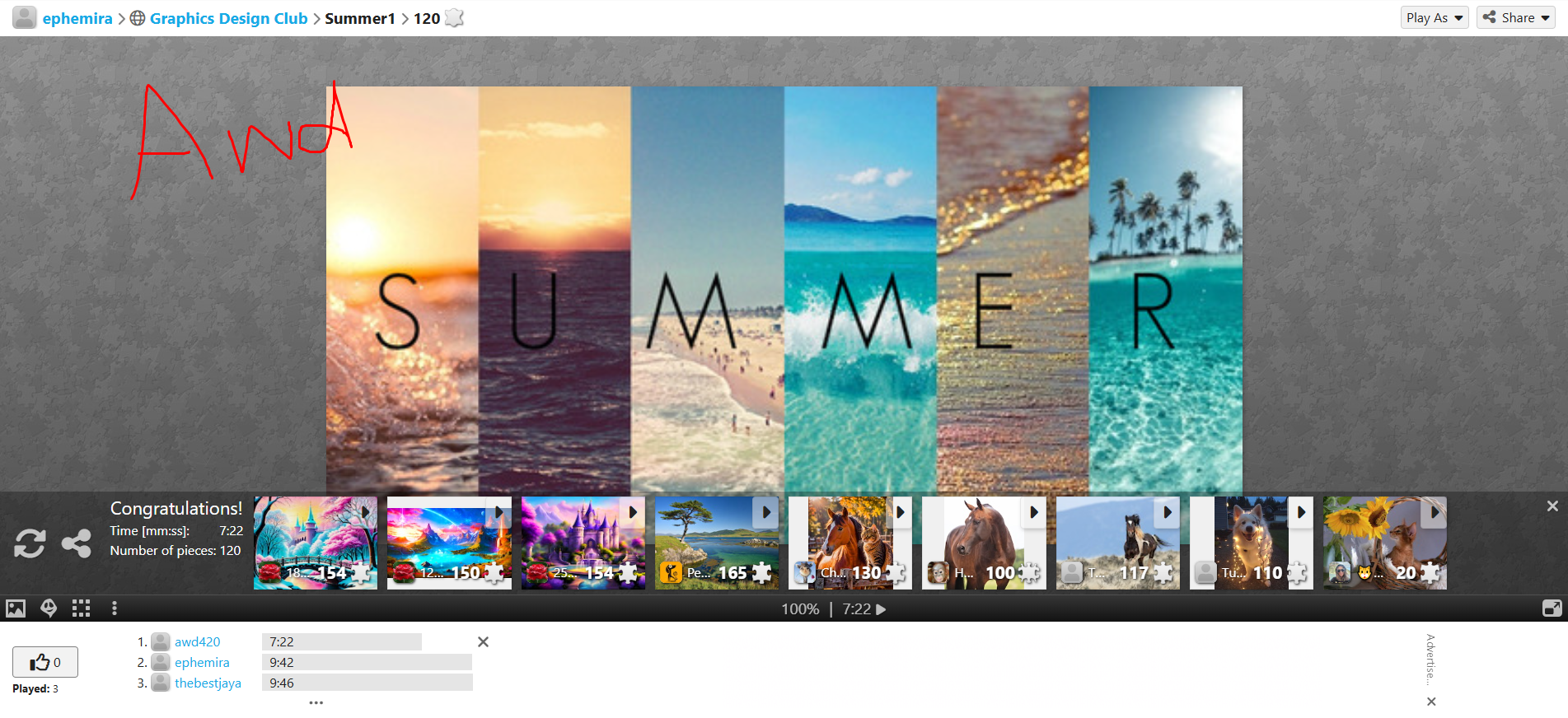Image resolution: width=1568 pixels, height=718 pixels.
Task: Click the completed SUMMER puzzle image
Action: tap(784, 290)
